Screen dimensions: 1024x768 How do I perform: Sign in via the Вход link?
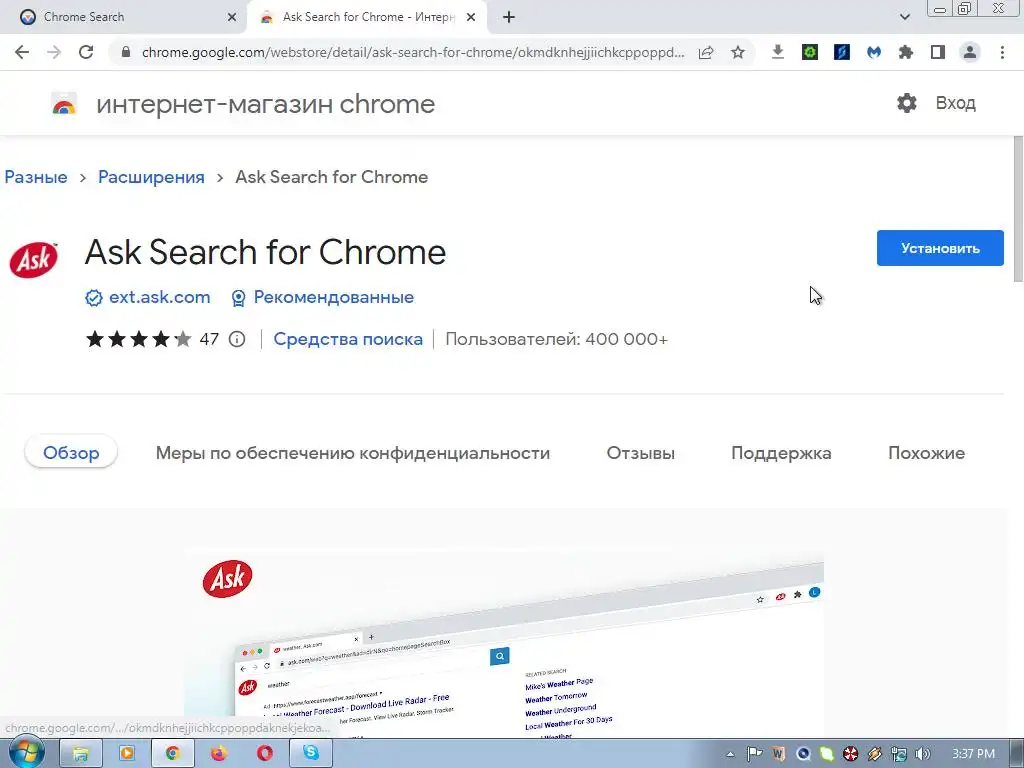[x=955, y=103]
